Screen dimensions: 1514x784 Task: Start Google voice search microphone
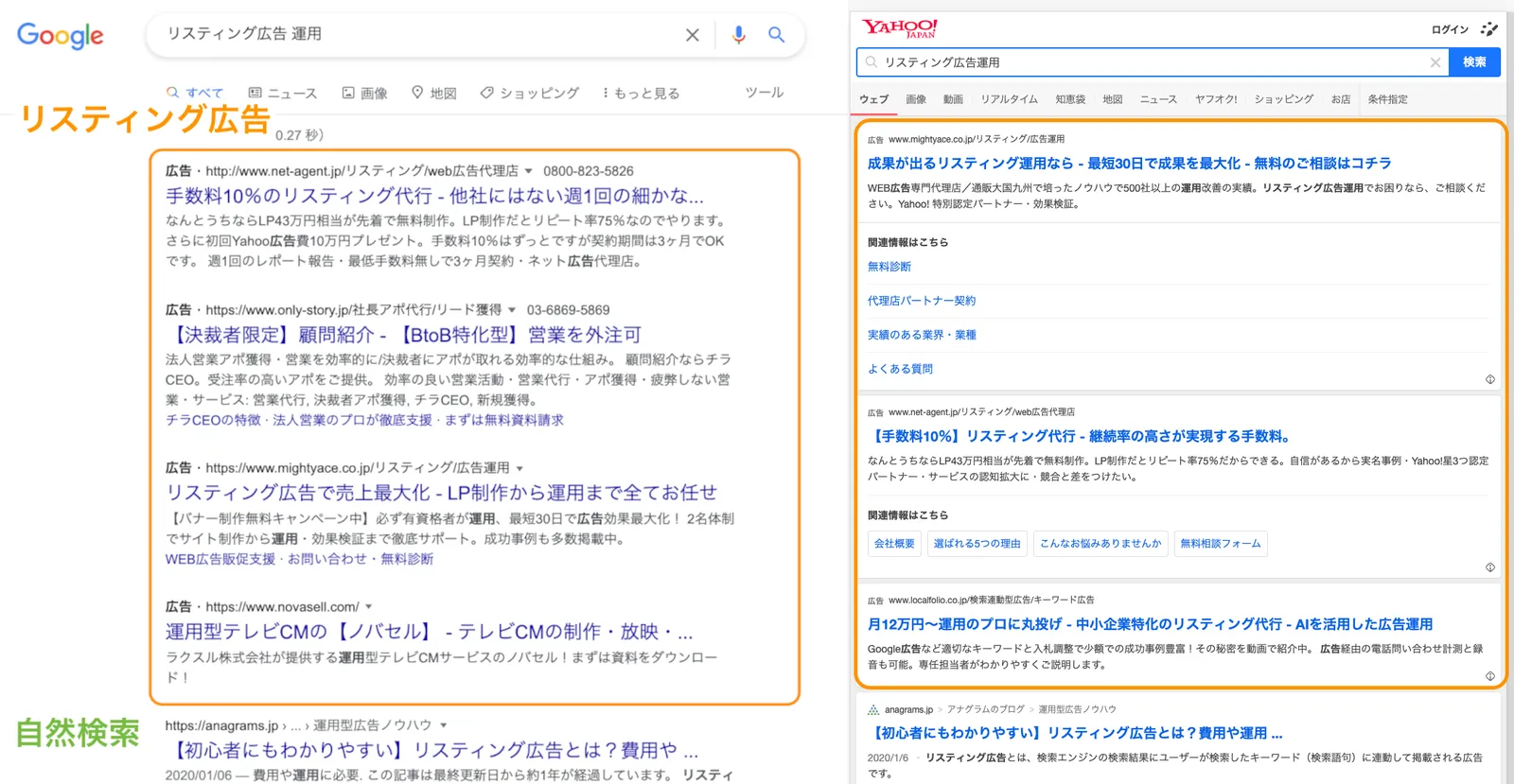[x=739, y=35]
